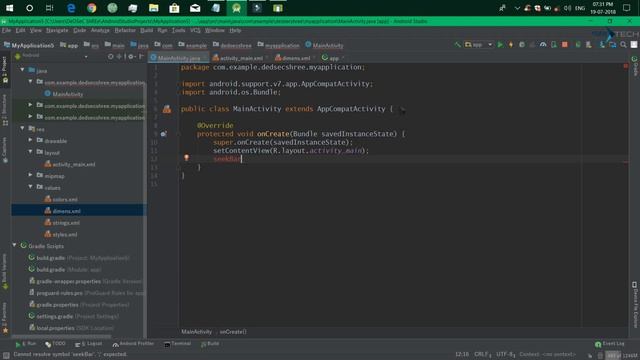
Task: Open the Project tool window side tab
Action: [x=5, y=70]
